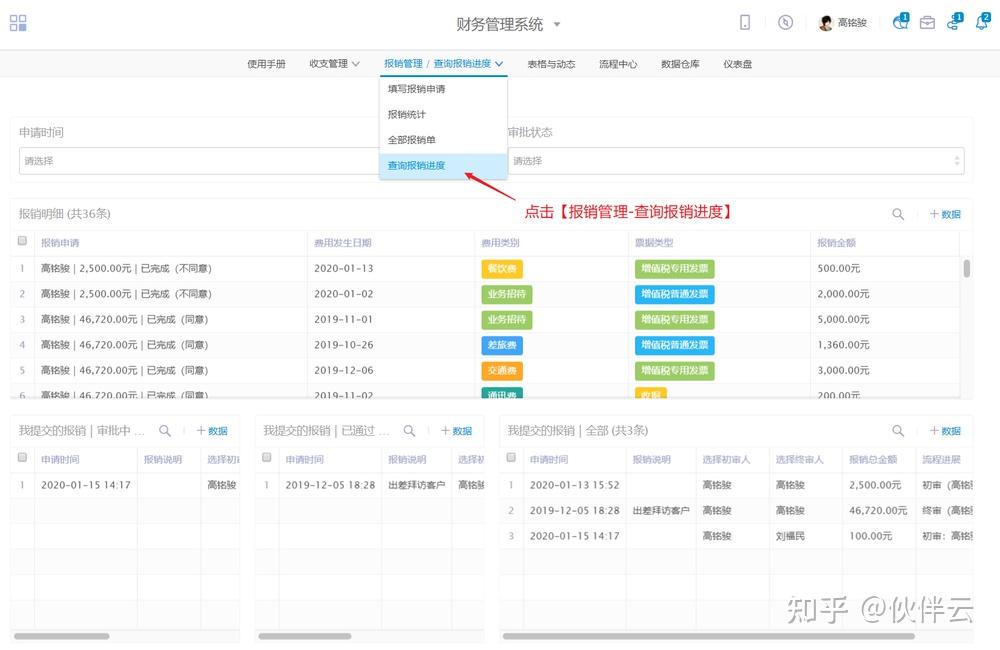Click the 差旅费 tag in row 4
Screen dimensions: 1000x650
(502, 345)
